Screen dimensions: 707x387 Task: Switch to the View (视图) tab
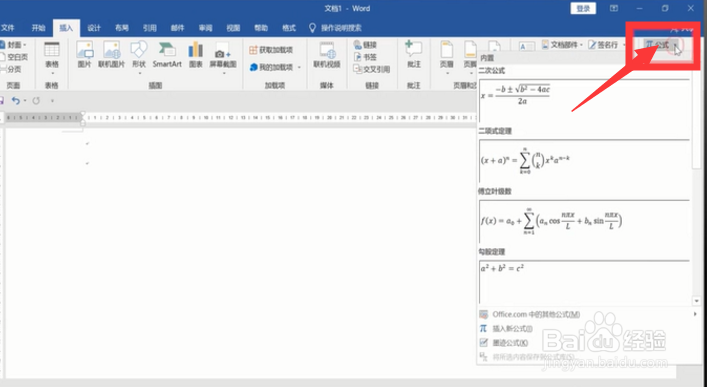[x=233, y=28]
